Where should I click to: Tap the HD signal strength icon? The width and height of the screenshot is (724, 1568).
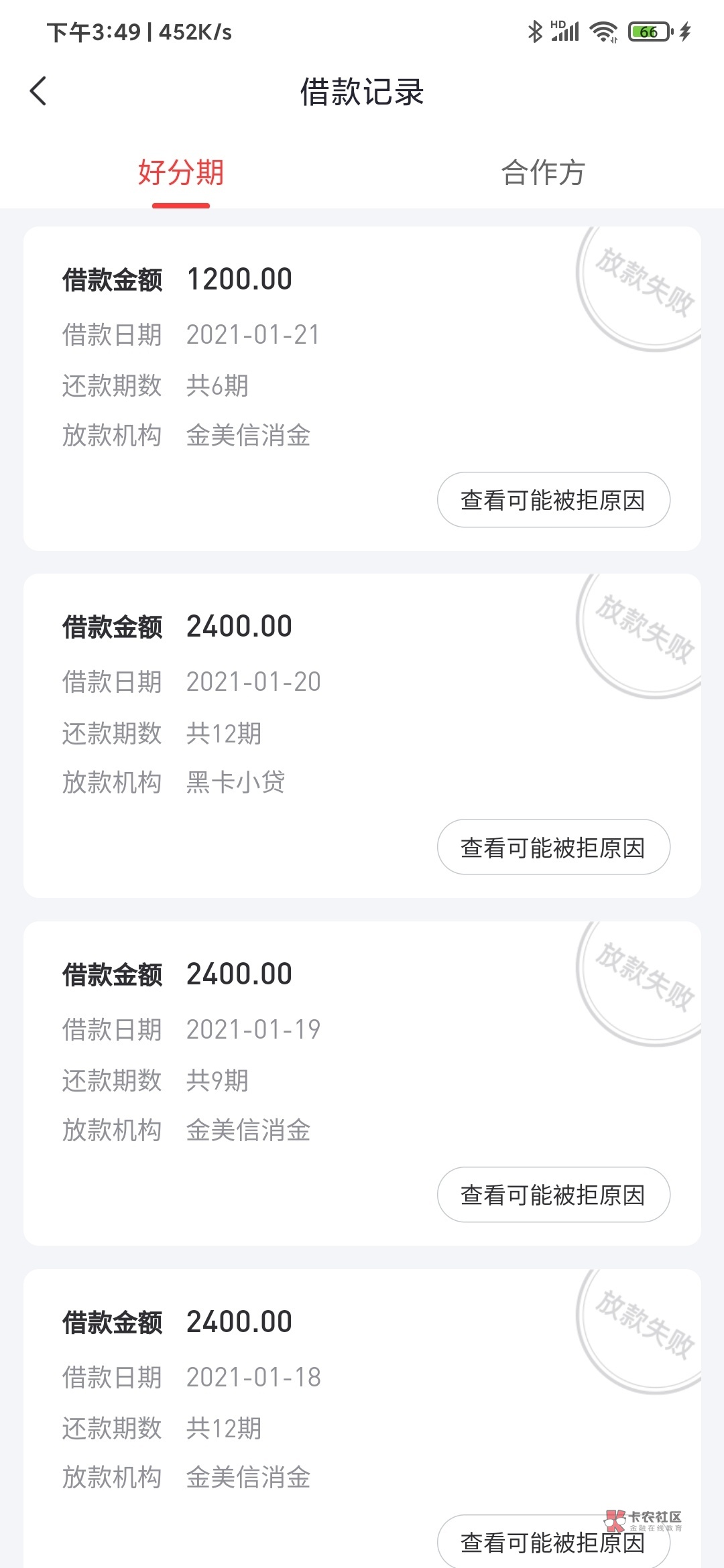tap(565, 31)
